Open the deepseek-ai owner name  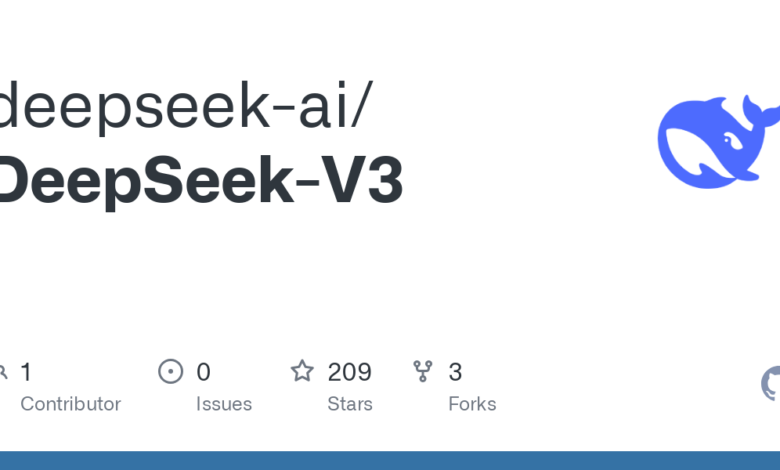pyautogui.click(x=170, y=110)
